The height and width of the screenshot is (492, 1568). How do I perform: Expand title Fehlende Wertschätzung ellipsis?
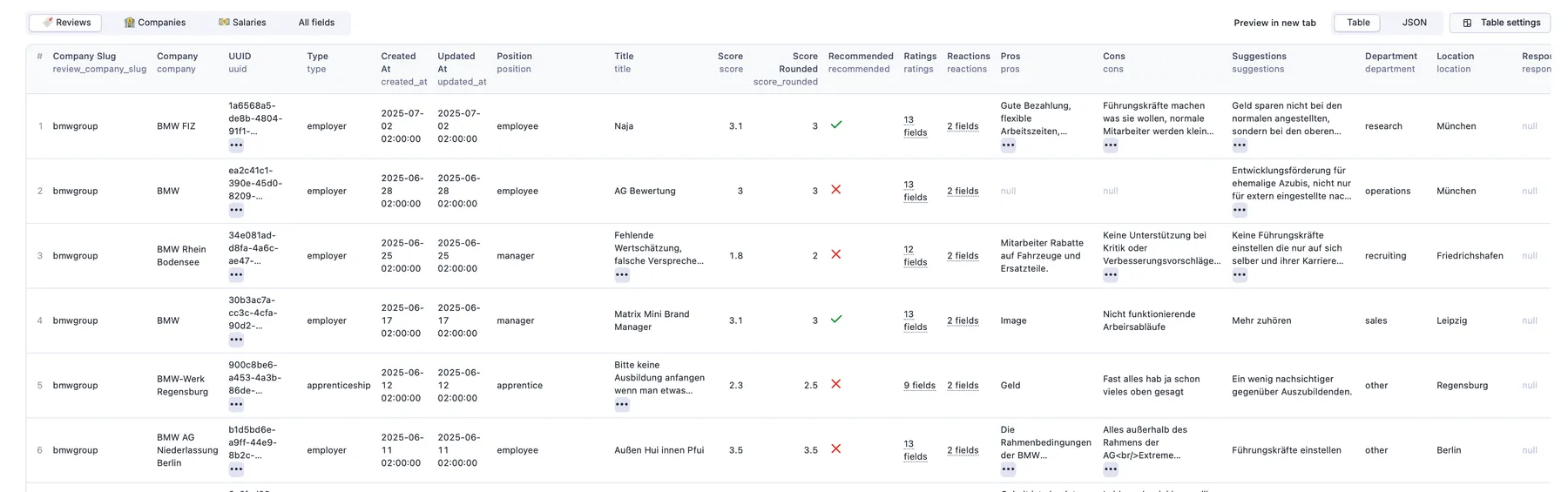point(622,274)
